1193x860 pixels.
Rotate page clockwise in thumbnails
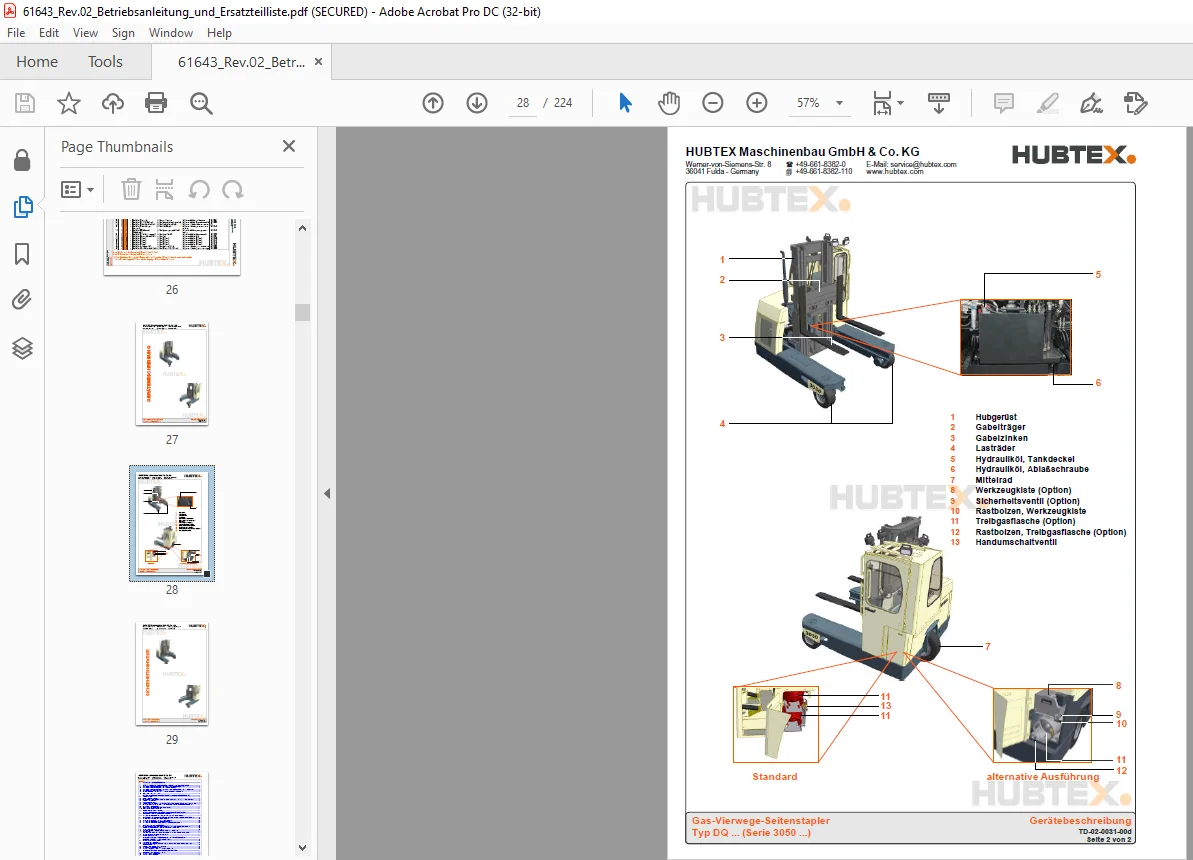coord(233,190)
